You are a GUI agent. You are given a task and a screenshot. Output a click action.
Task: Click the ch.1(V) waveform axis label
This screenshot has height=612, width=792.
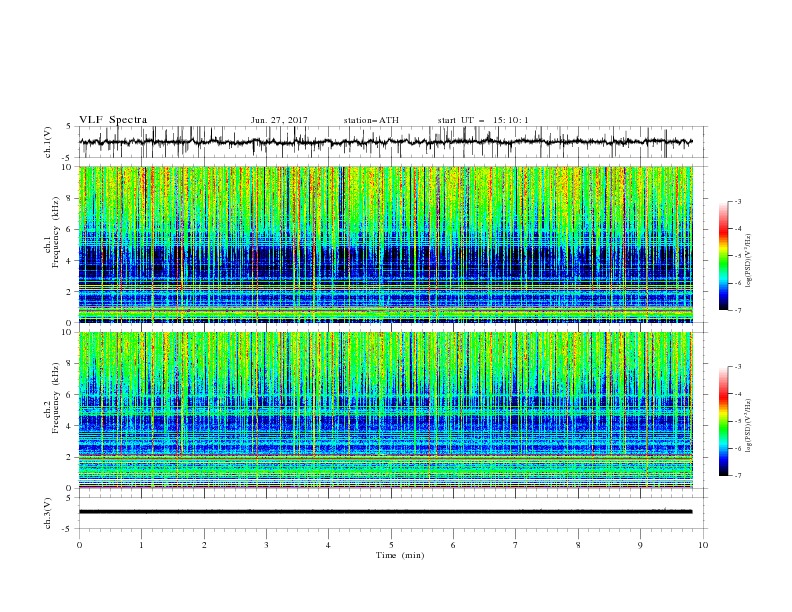pos(48,142)
